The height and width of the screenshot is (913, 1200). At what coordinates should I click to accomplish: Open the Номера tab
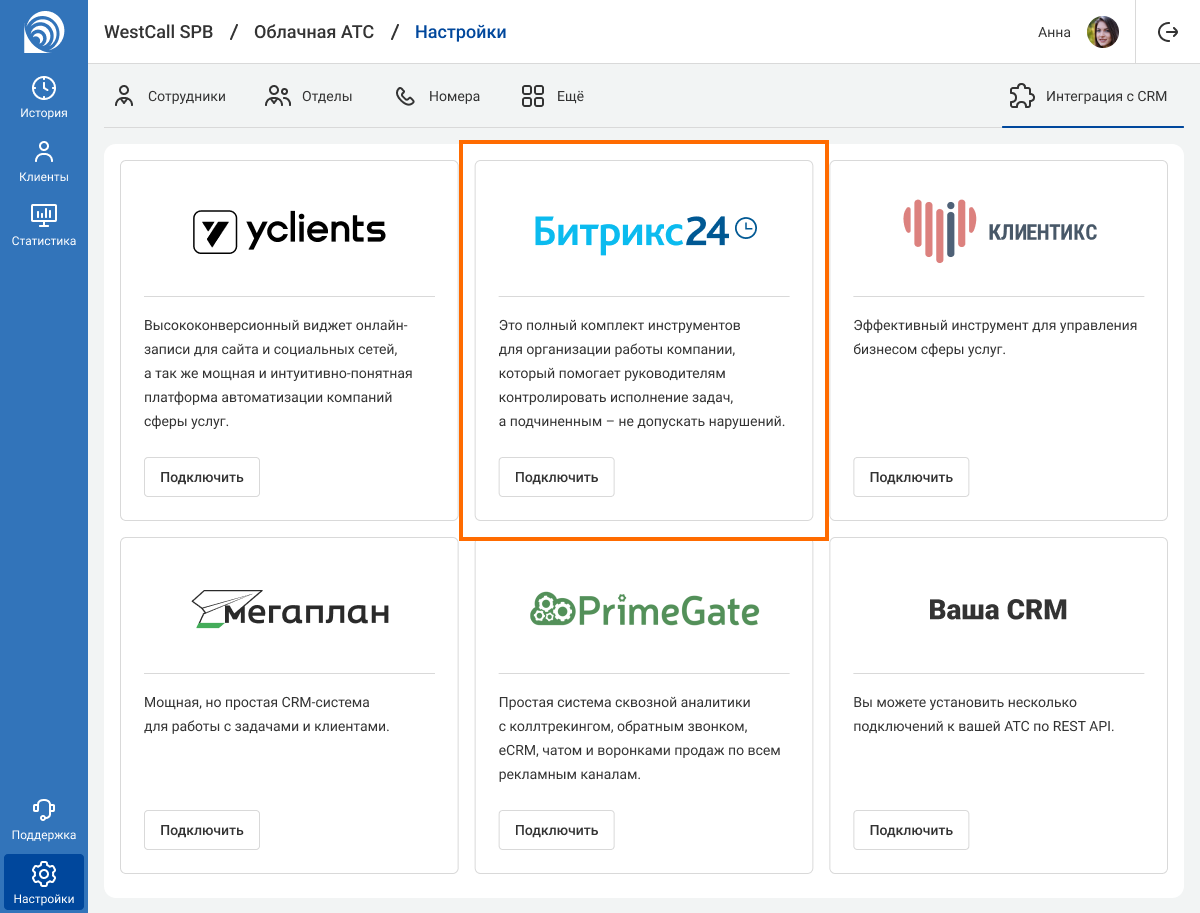(438, 97)
